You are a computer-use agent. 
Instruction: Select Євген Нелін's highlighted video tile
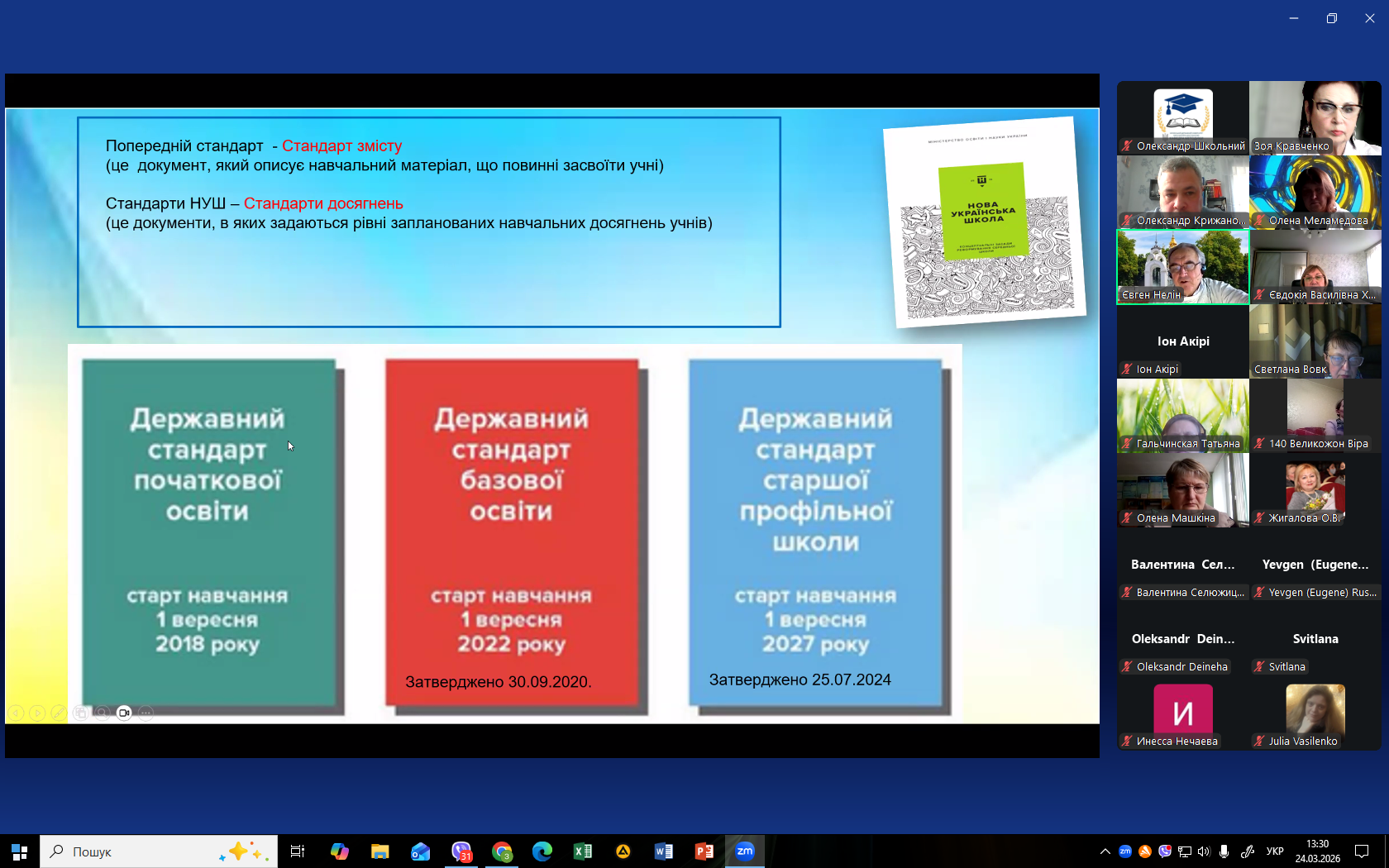coord(1182,266)
